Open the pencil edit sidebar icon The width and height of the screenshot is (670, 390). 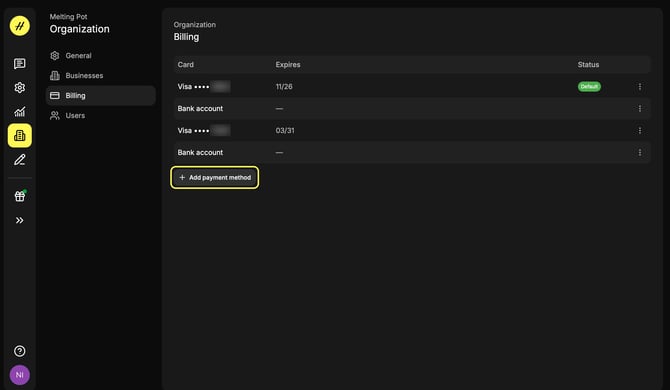point(20,160)
